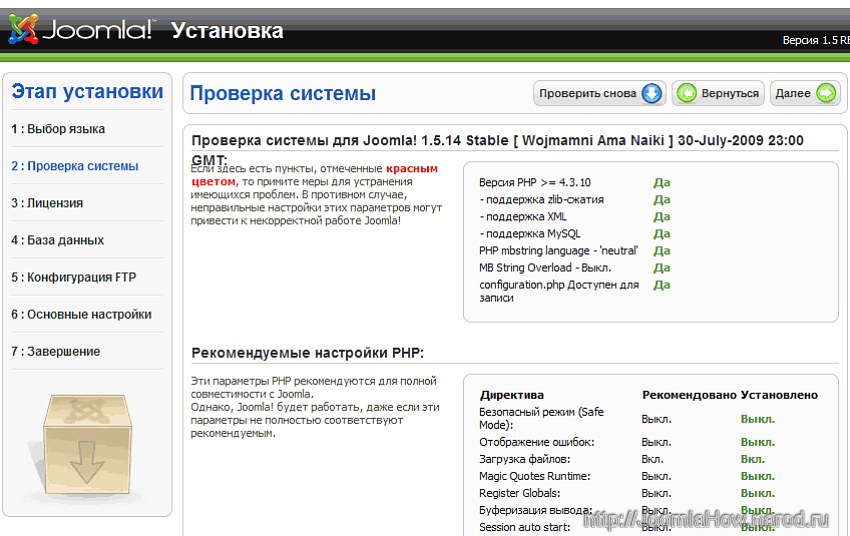
Task: Click green Выкл. value for Safe Mode
Action: [x=758, y=419]
